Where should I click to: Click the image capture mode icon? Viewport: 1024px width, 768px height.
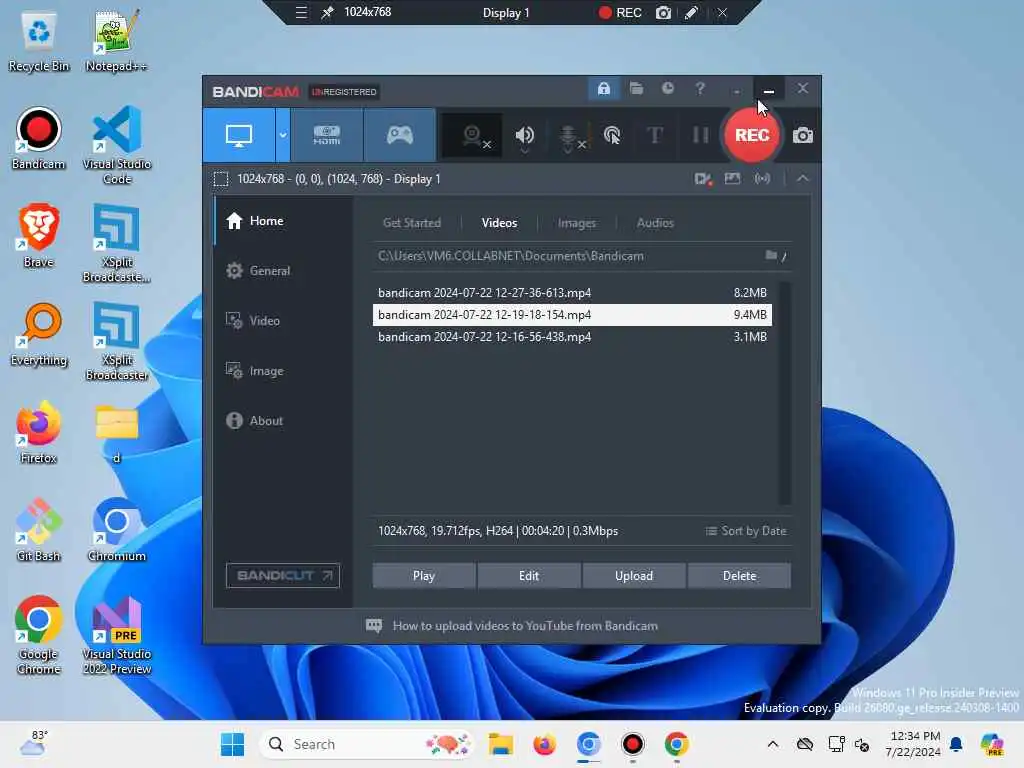732,178
